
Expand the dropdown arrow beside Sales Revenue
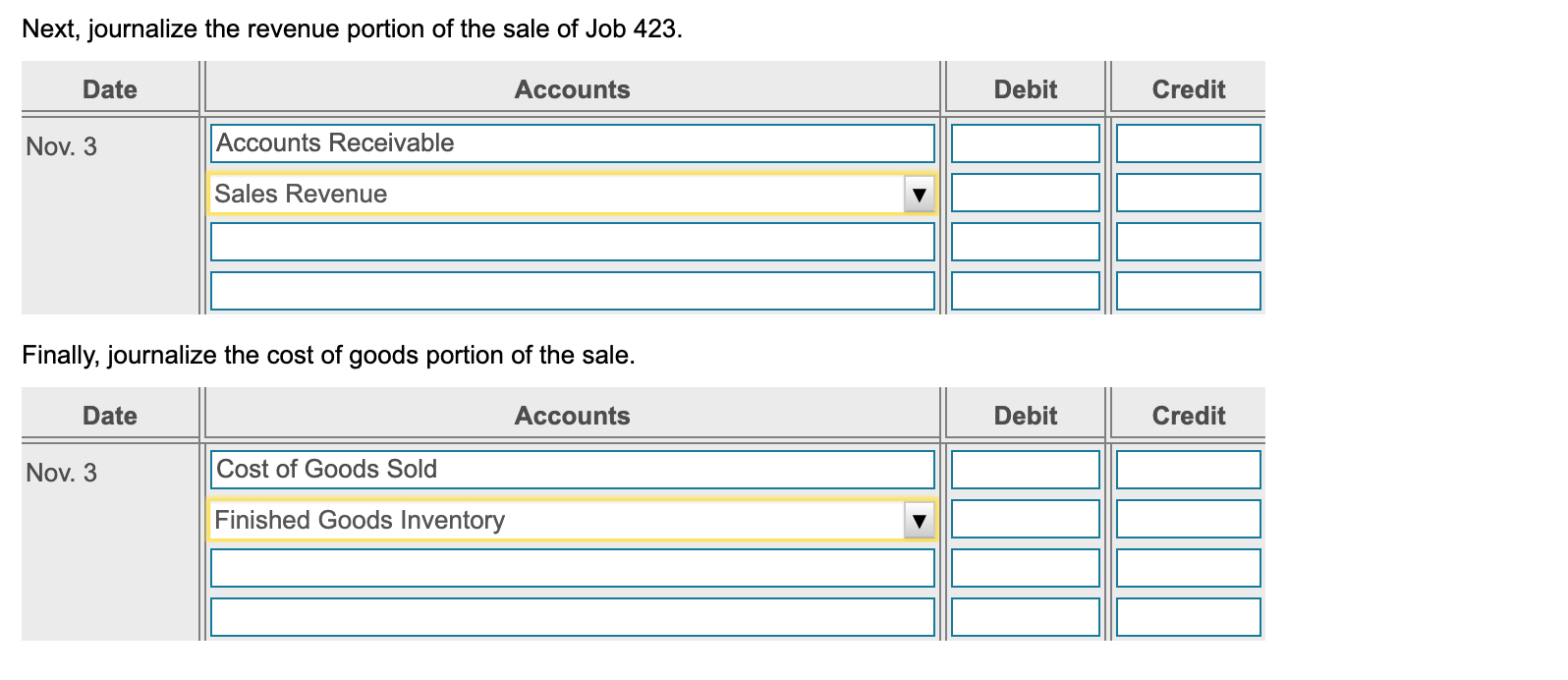click(x=920, y=194)
